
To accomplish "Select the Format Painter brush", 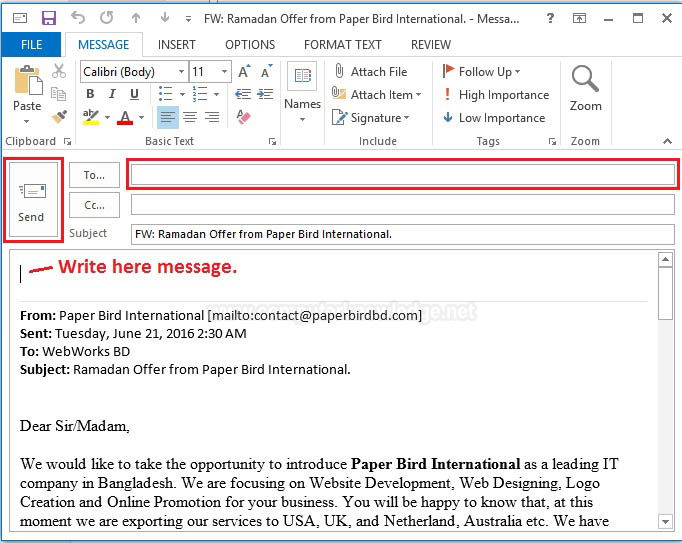I will tap(59, 117).
